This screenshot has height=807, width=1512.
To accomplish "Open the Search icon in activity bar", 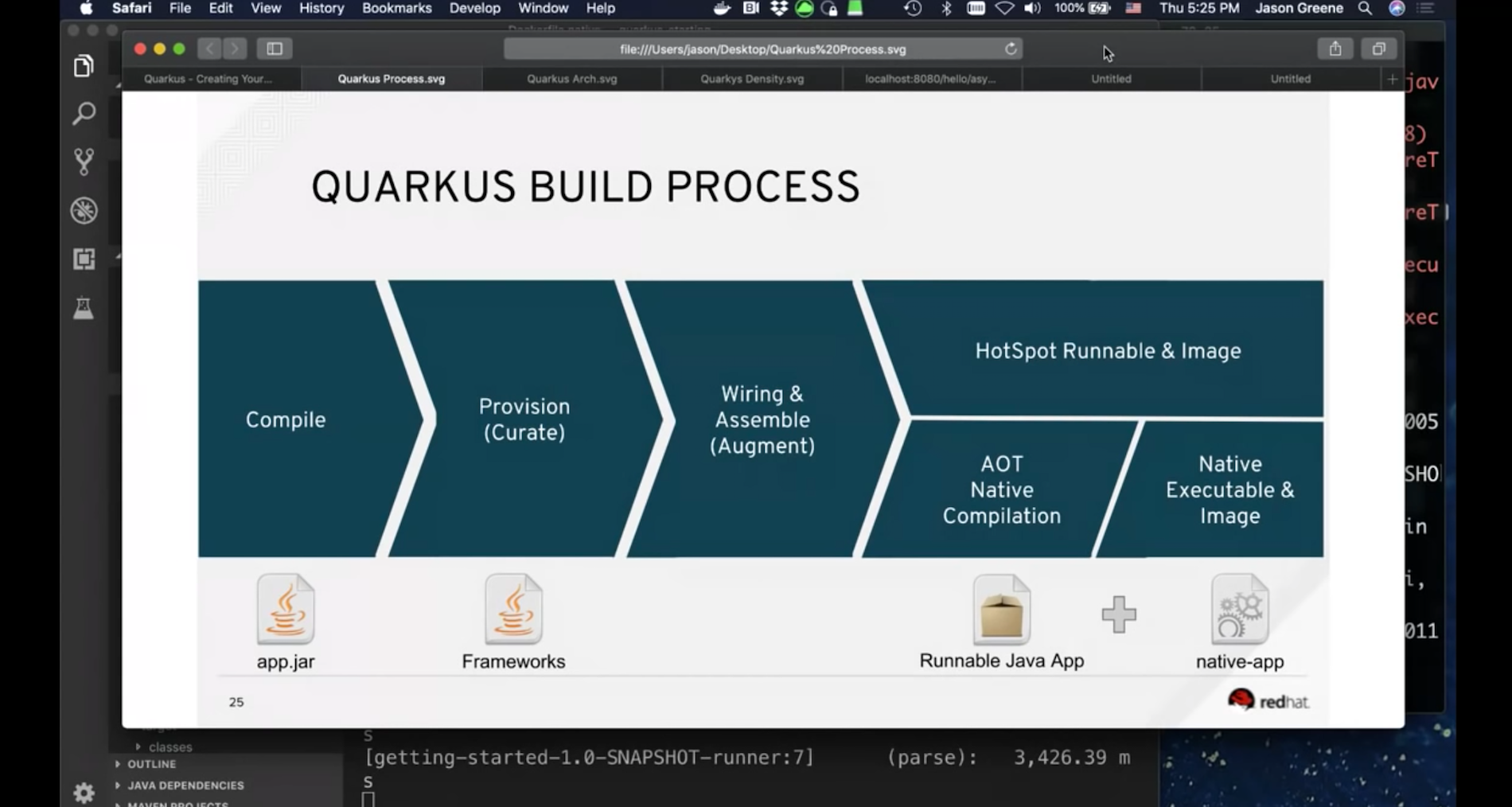I will pos(84,114).
